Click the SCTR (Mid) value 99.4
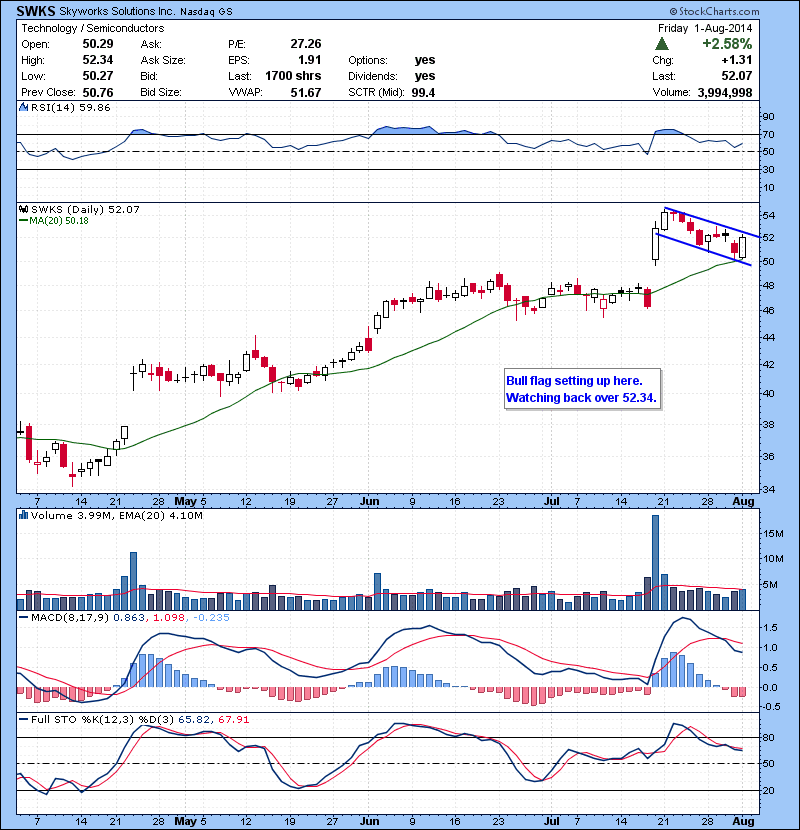Image resolution: width=800 pixels, height=830 pixels. tap(423, 93)
